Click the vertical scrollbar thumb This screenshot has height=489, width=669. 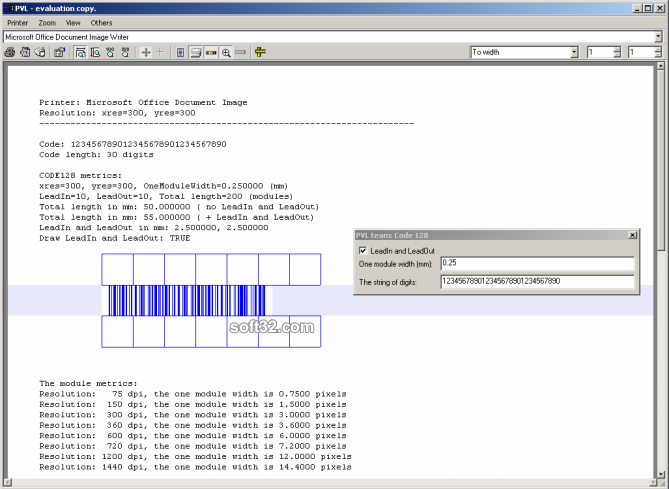click(661, 160)
